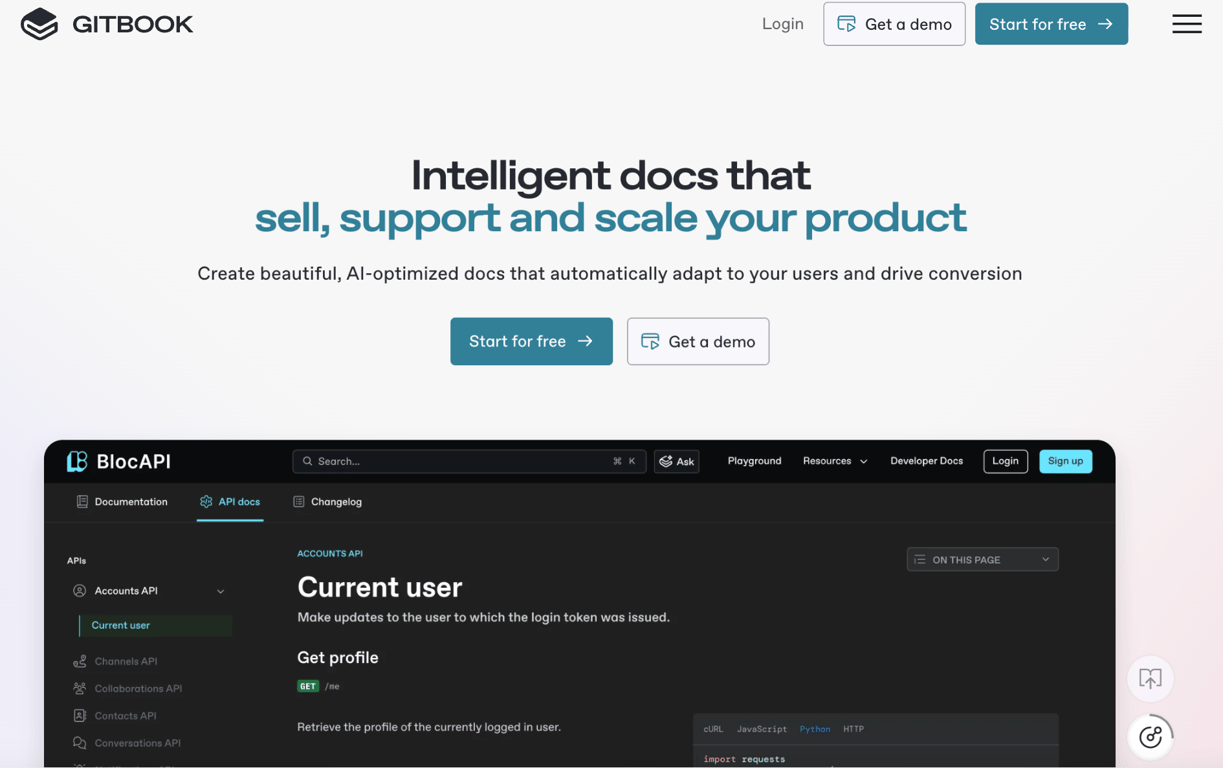This screenshot has height=768, width=1223.
Task: Select Current user in the sidebar
Action: click(x=120, y=625)
